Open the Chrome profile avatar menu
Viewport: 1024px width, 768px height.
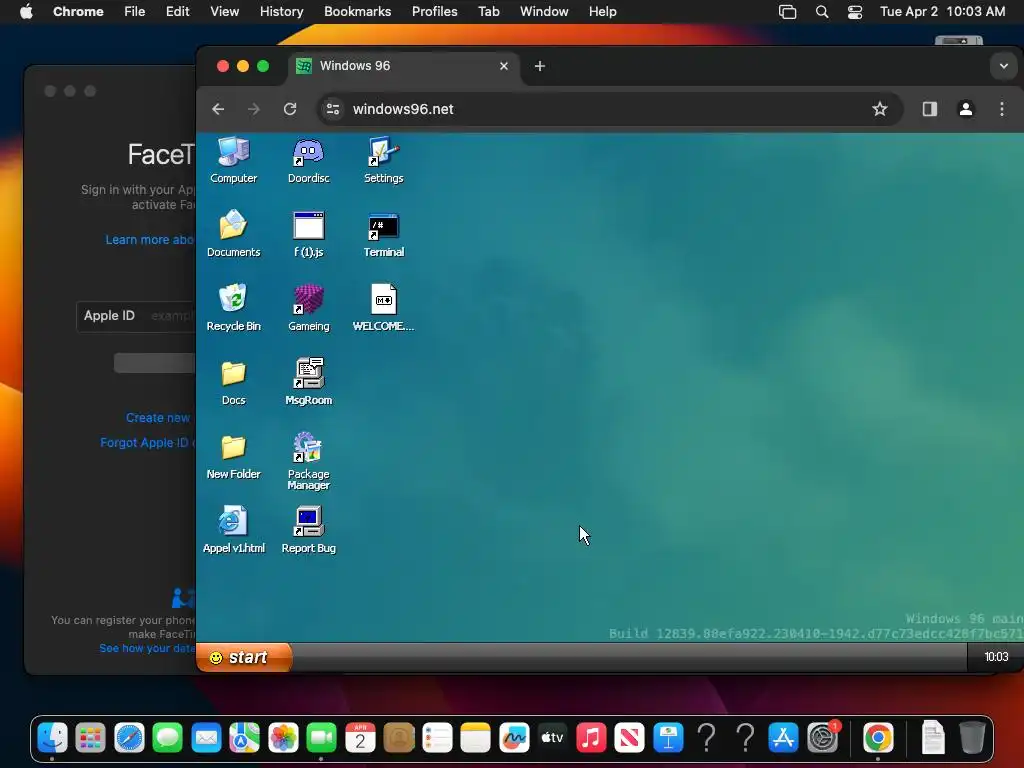[x=965, y=109]
